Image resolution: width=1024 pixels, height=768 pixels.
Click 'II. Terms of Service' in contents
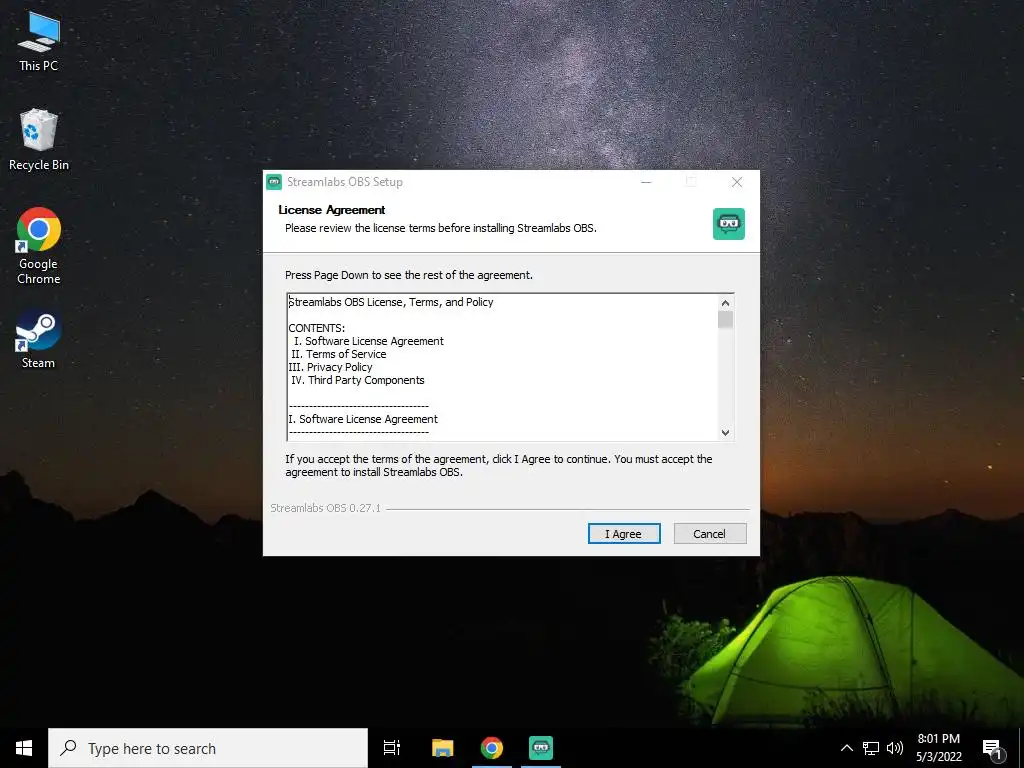pyautogui.click(x=338, y=354)
